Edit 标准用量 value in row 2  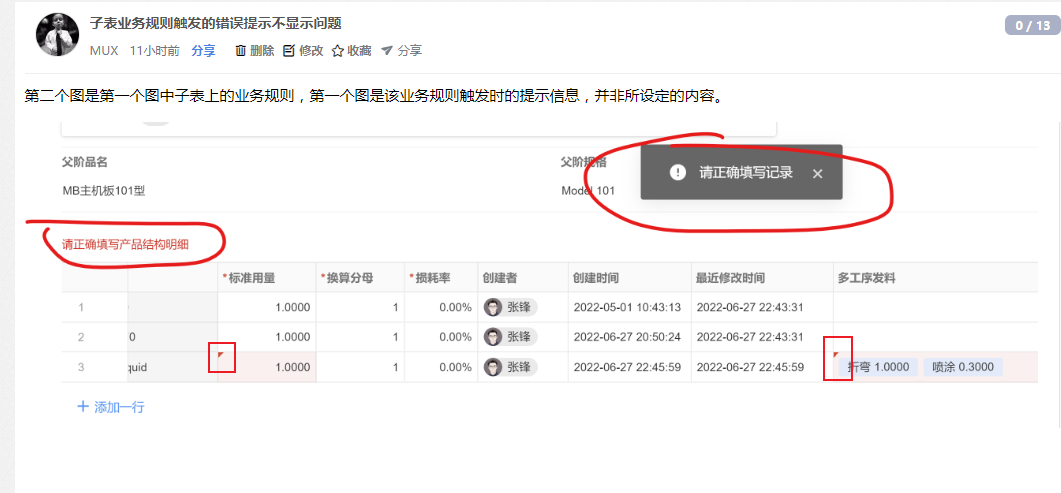coord(267,337)
